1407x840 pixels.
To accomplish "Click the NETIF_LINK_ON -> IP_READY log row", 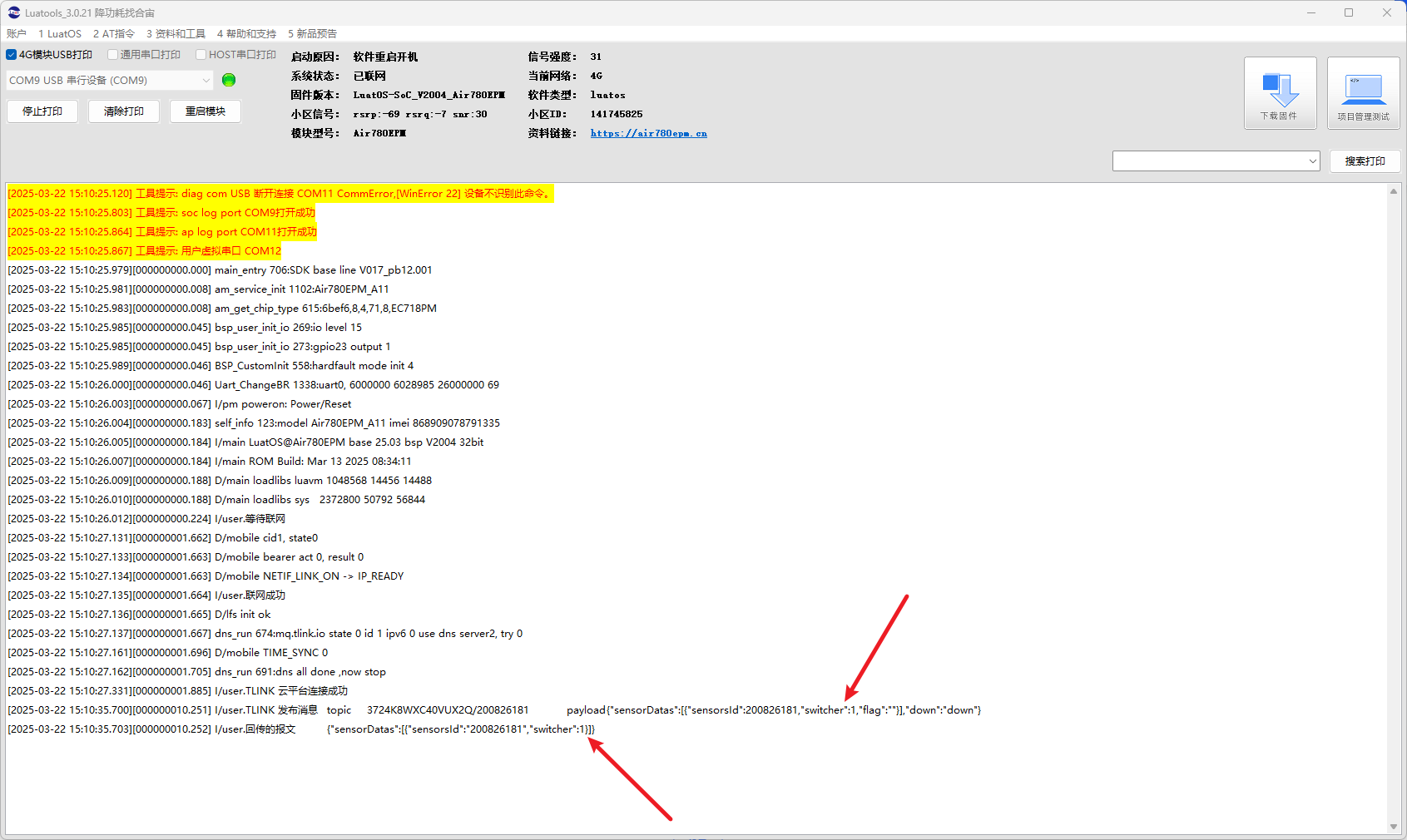I will (x=206, y=576).
